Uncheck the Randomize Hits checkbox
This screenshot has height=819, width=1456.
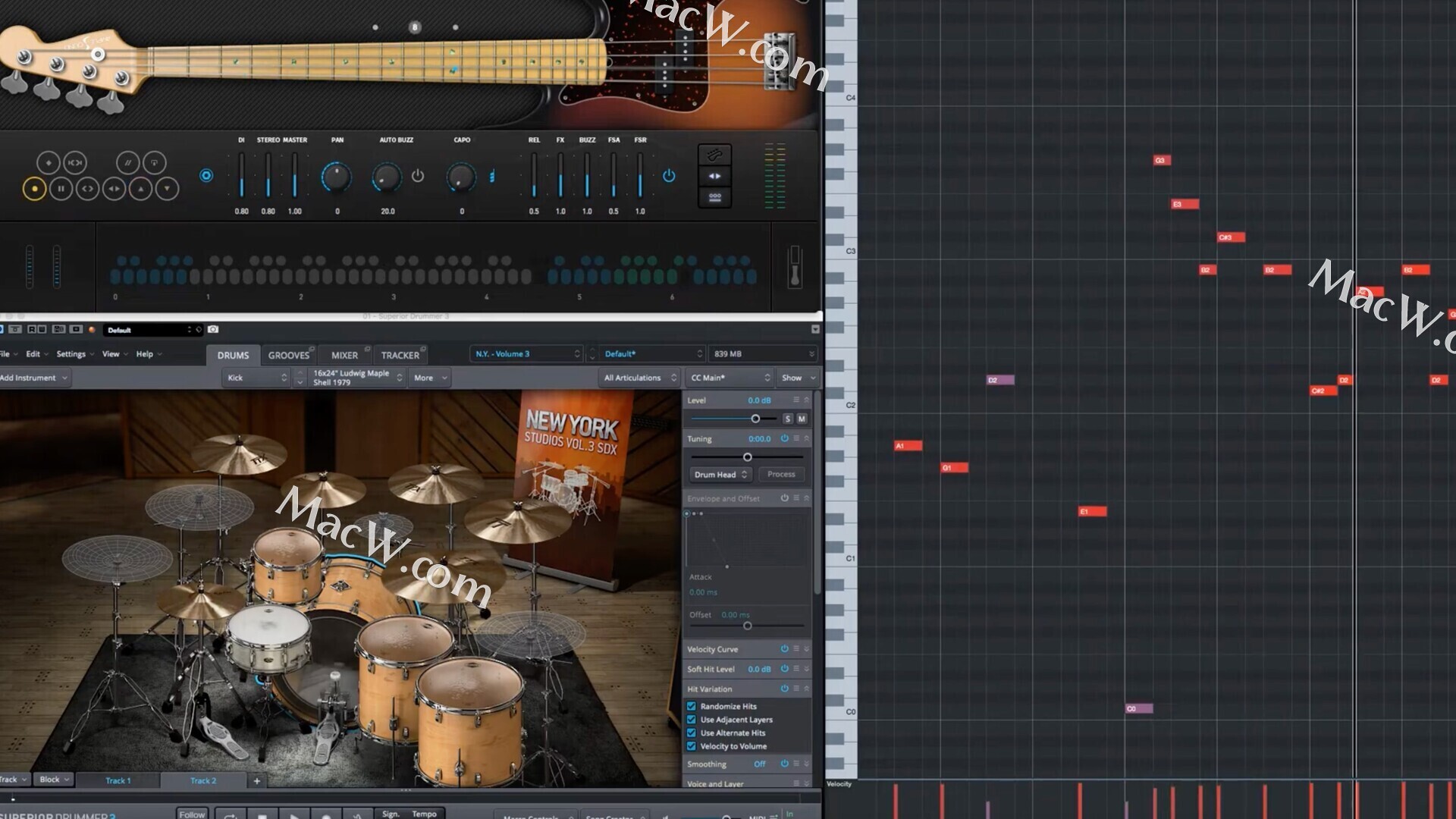click(692, 706)
